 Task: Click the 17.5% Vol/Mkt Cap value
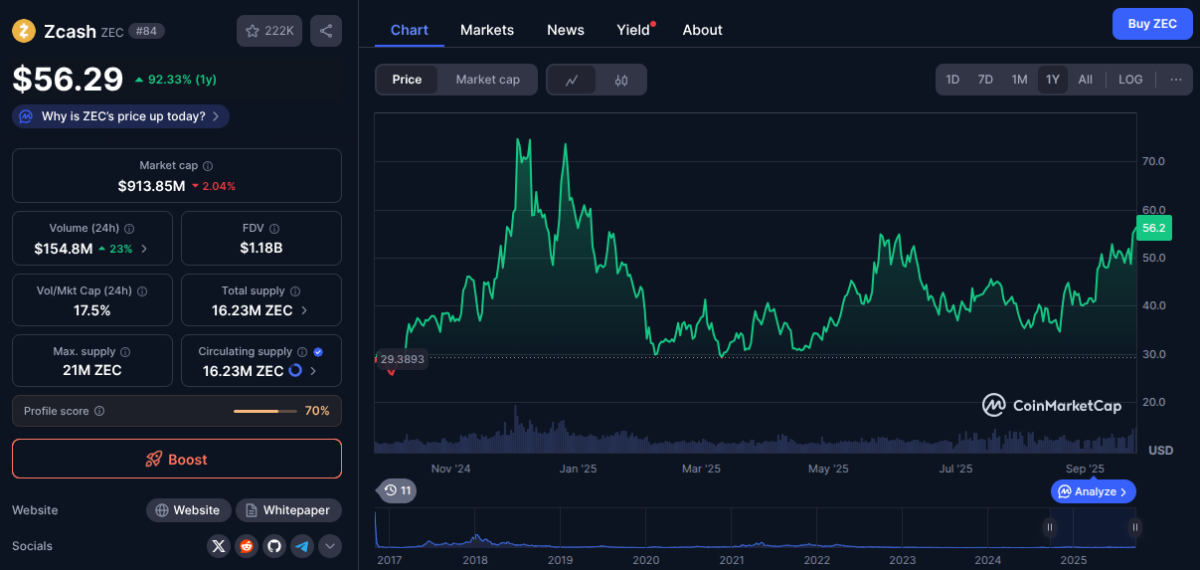92,310
